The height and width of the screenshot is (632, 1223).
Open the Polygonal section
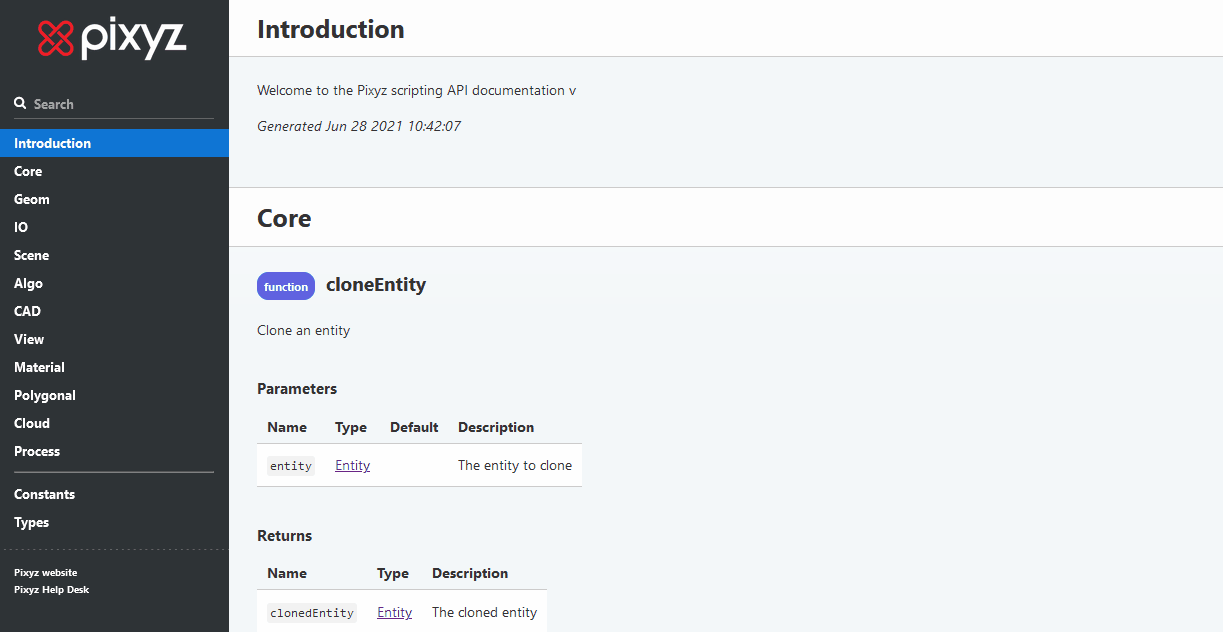point(45,395)
